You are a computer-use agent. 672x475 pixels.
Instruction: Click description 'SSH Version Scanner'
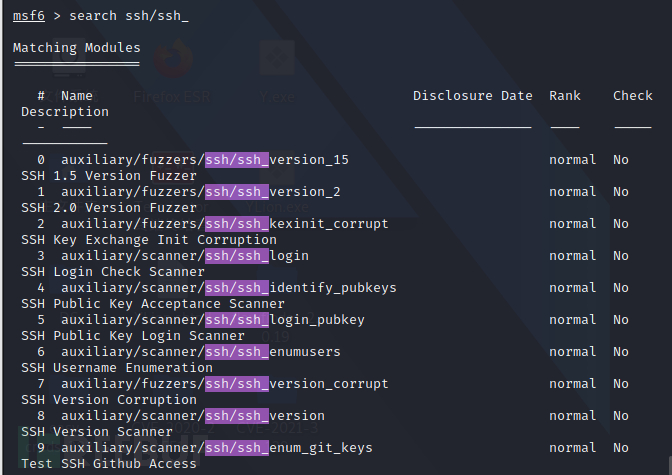tap(97, 432)
